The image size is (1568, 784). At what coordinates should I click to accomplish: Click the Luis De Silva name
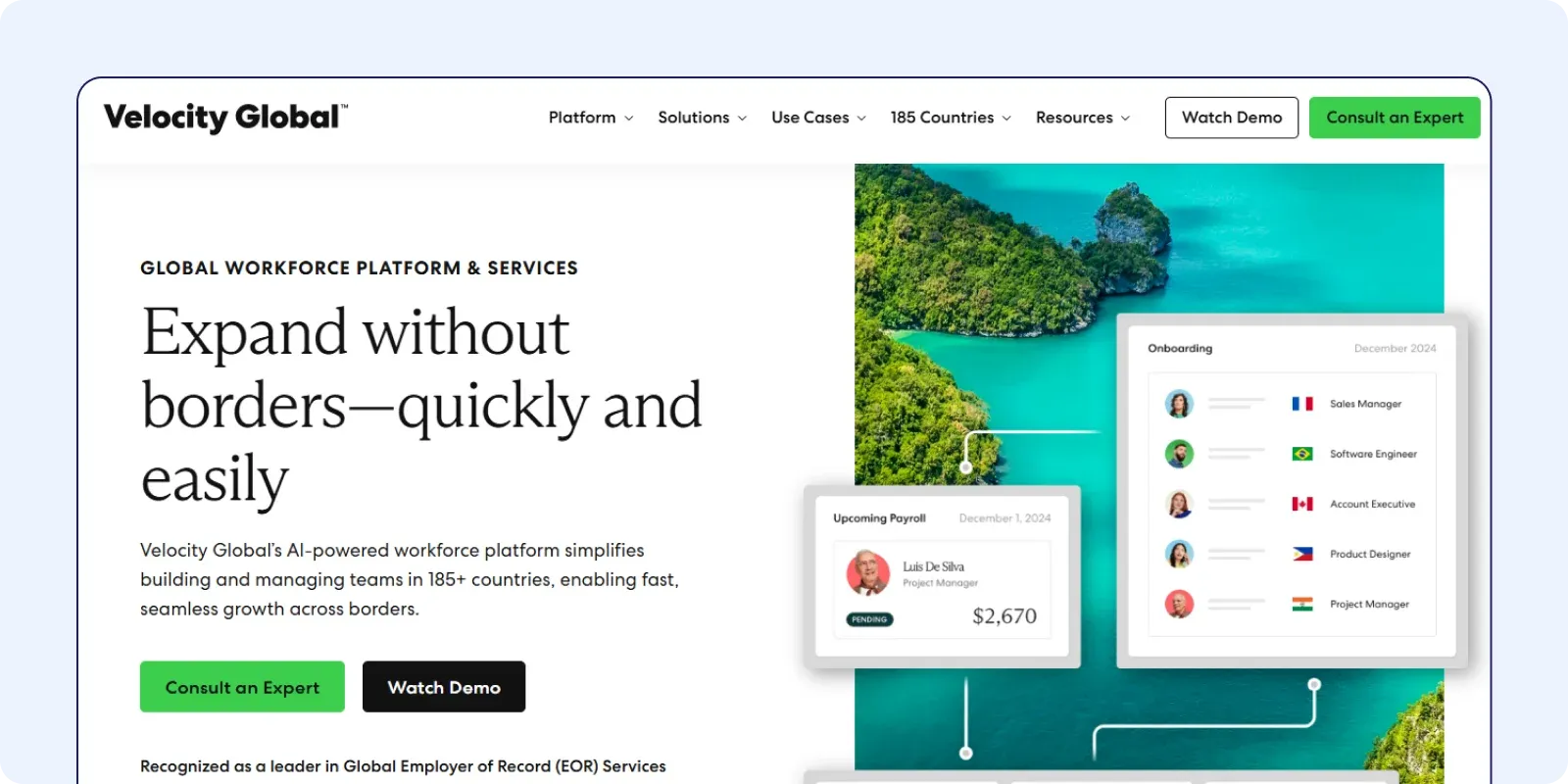tap(933, 566)
